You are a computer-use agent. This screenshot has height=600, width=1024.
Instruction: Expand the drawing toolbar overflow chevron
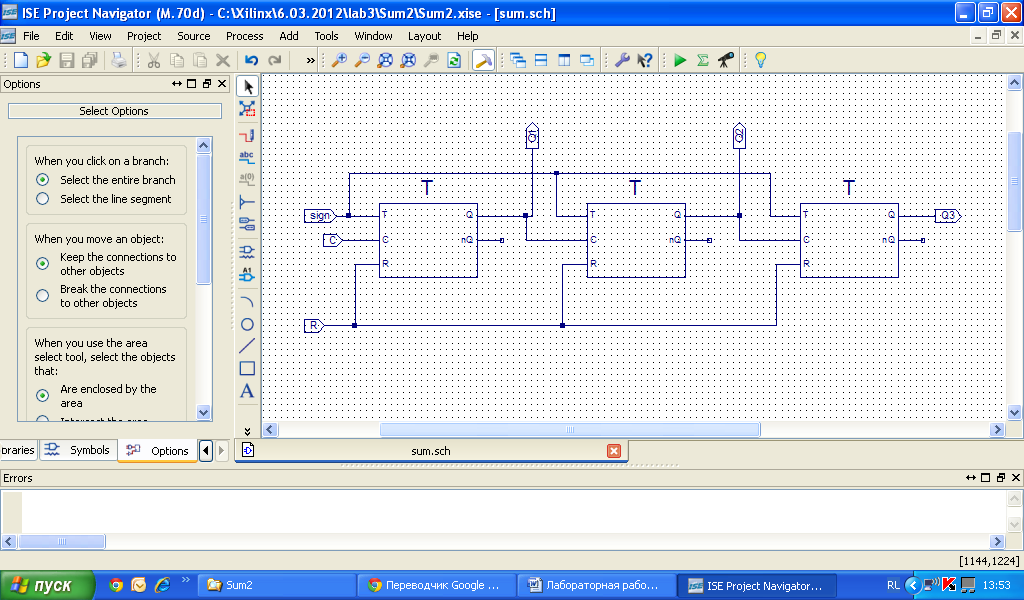tap(248, 431)
